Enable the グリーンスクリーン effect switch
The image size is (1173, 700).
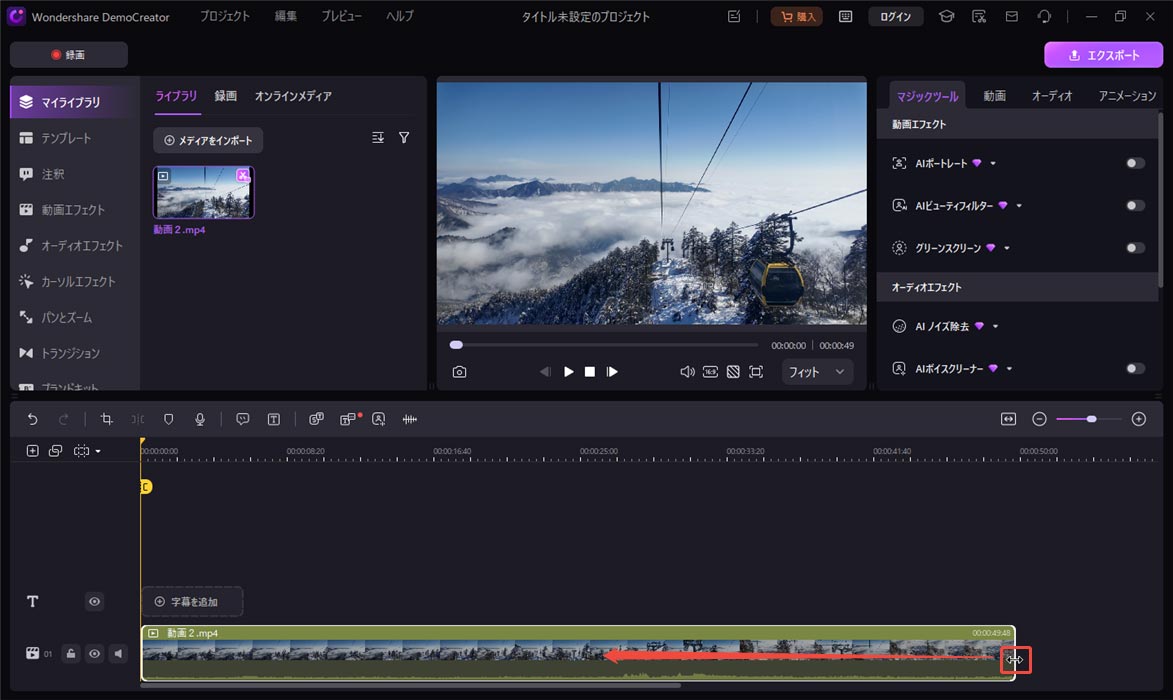1134,247
